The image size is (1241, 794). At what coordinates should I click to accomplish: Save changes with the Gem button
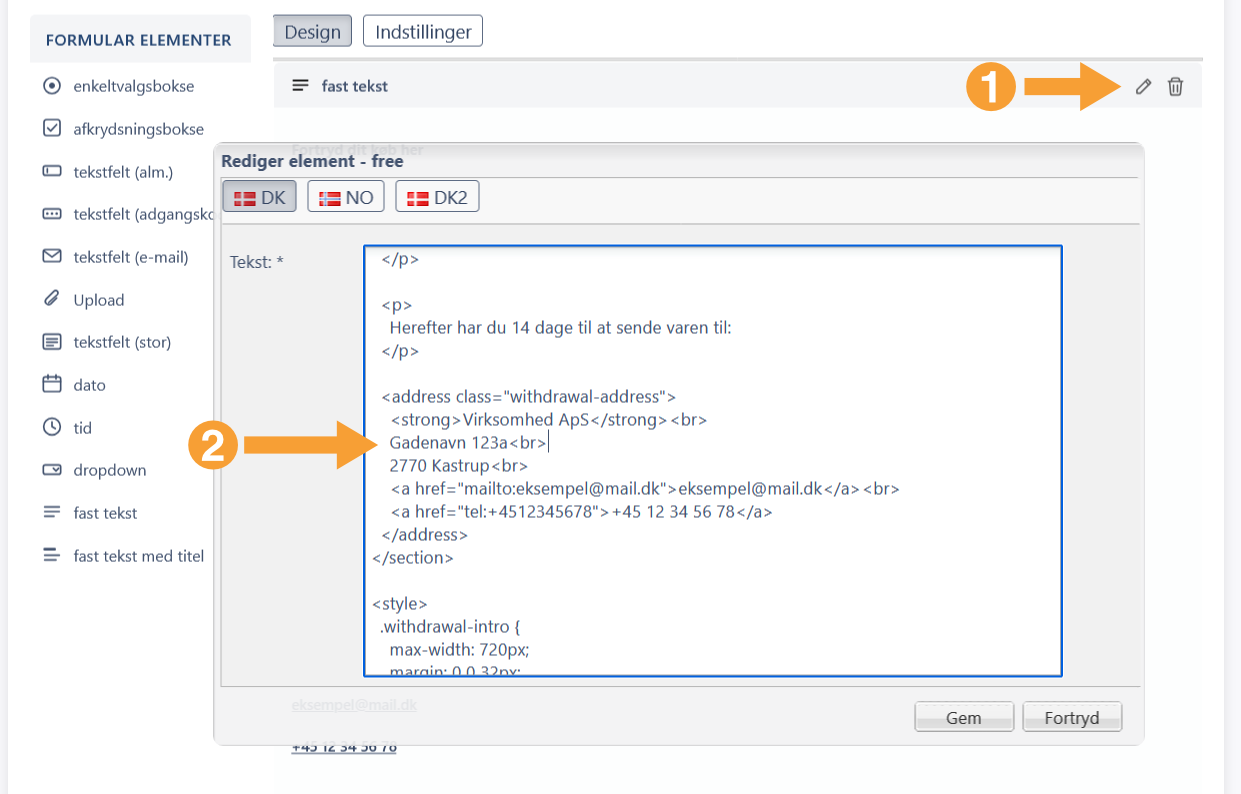(964, 718)
